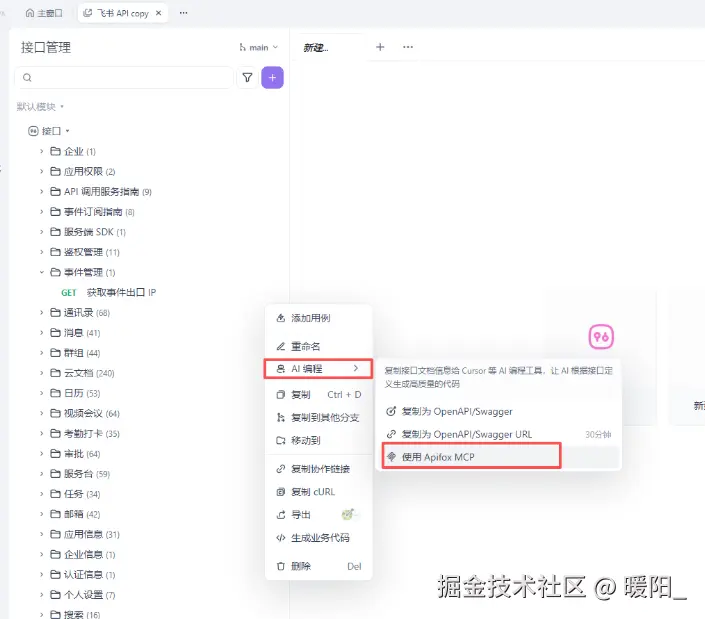
Task: Choose 导出 in context menu
Action: coord(318,515)
